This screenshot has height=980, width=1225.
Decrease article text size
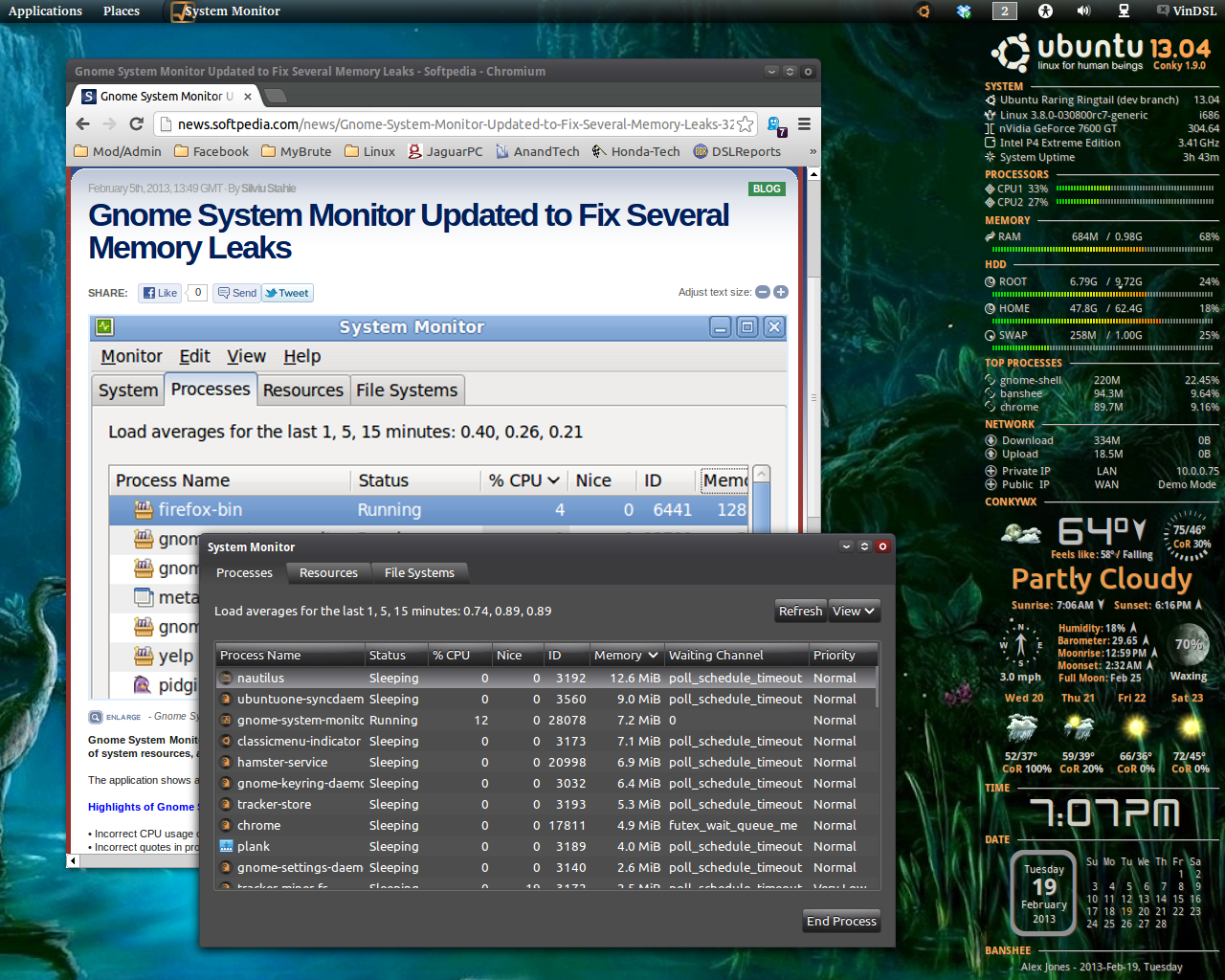[x=763, y=292]
